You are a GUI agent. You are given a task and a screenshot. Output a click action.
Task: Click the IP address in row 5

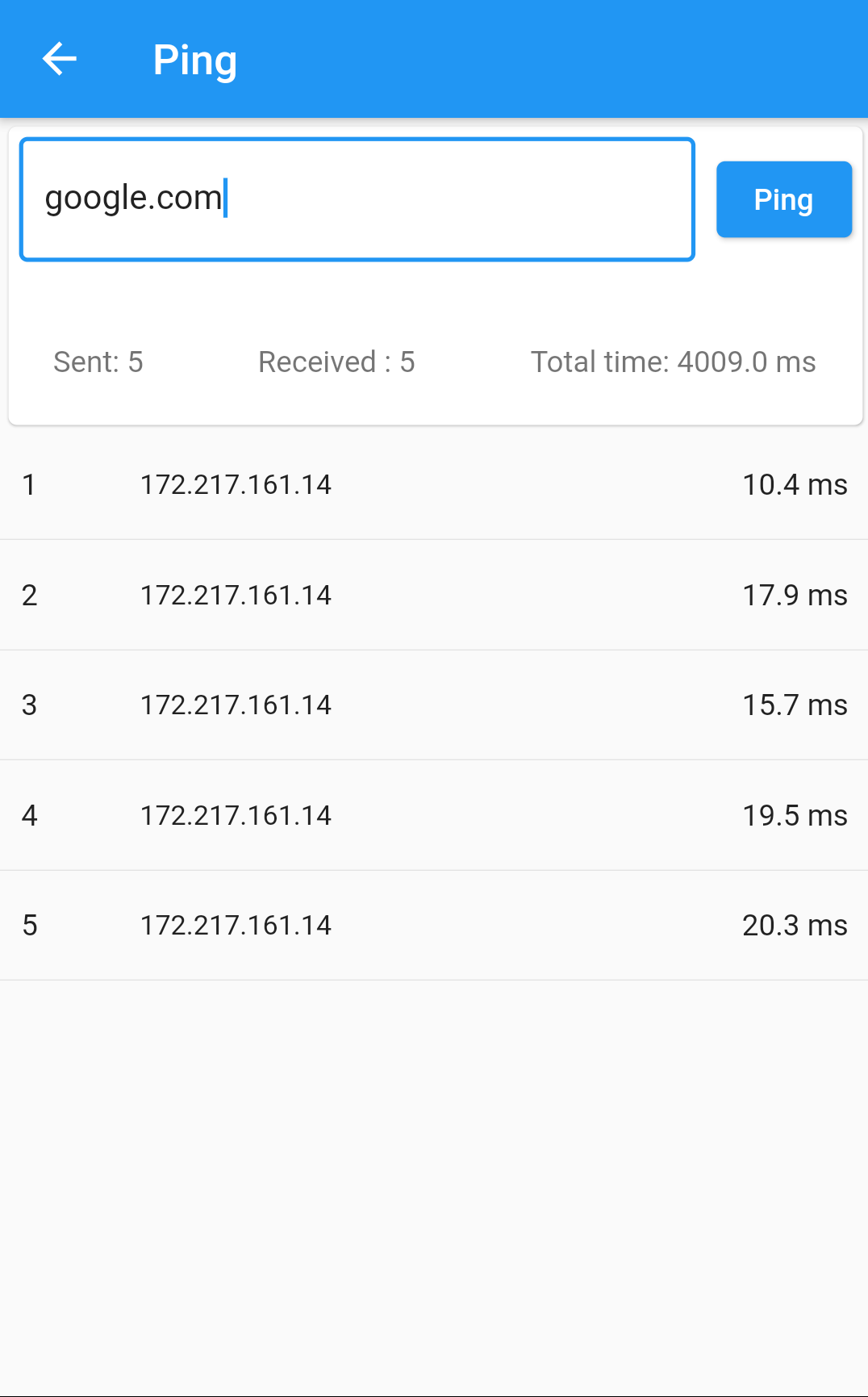pos(236,926)
